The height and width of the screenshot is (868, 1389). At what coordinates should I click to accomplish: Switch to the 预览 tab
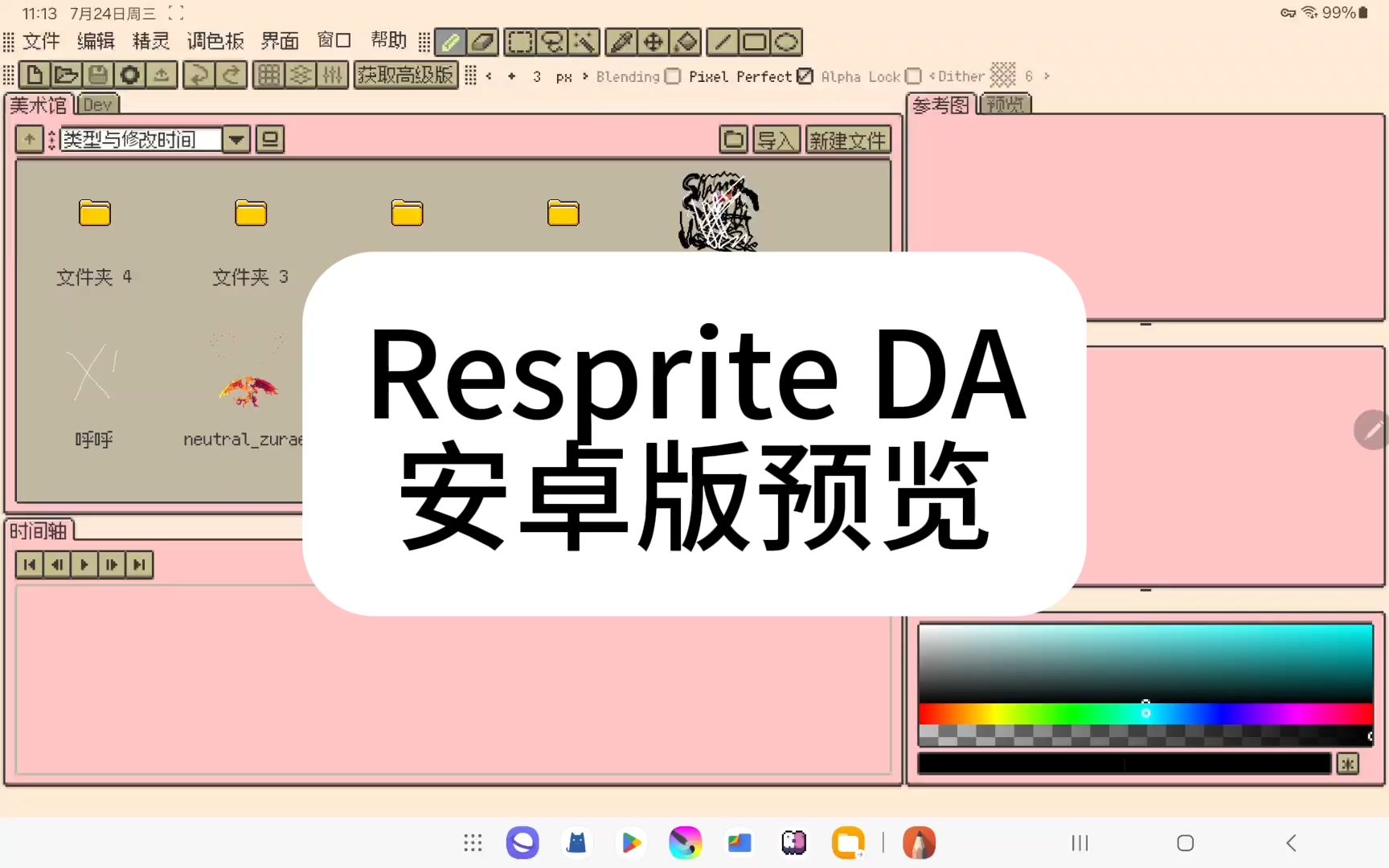click(1005, 104)
